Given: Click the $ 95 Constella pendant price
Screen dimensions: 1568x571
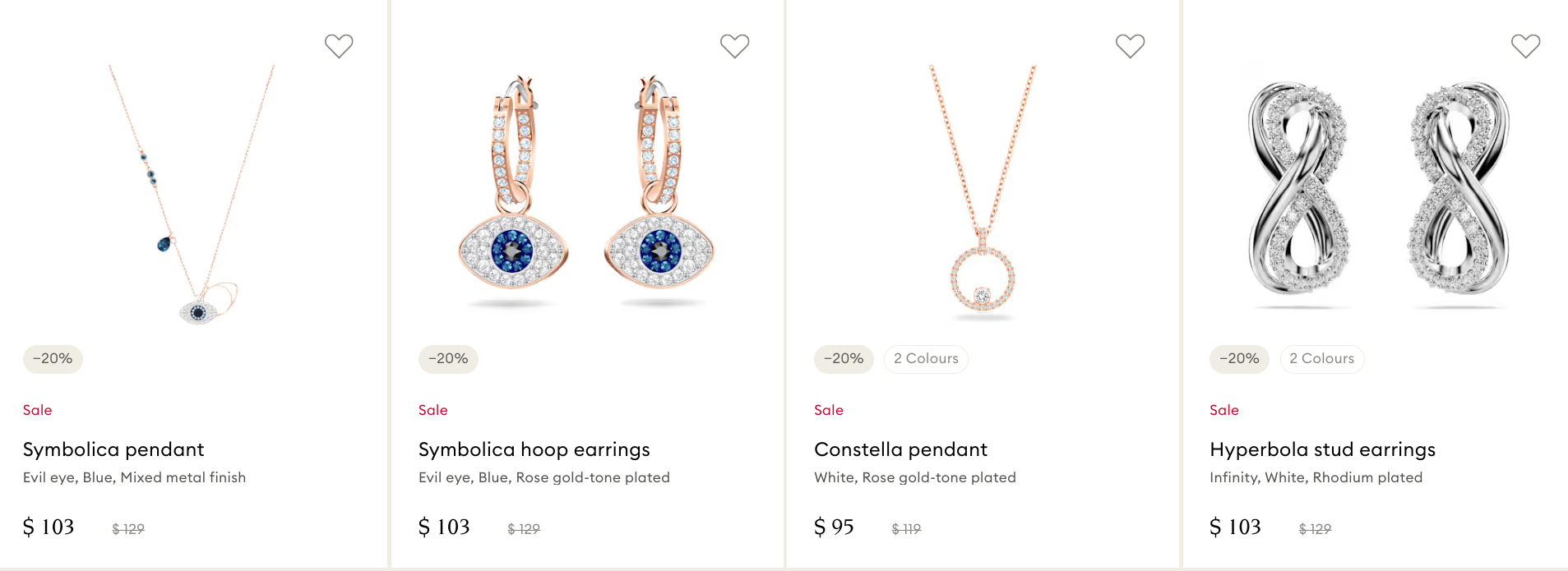Looking at the screenshot, I should 834,527.
